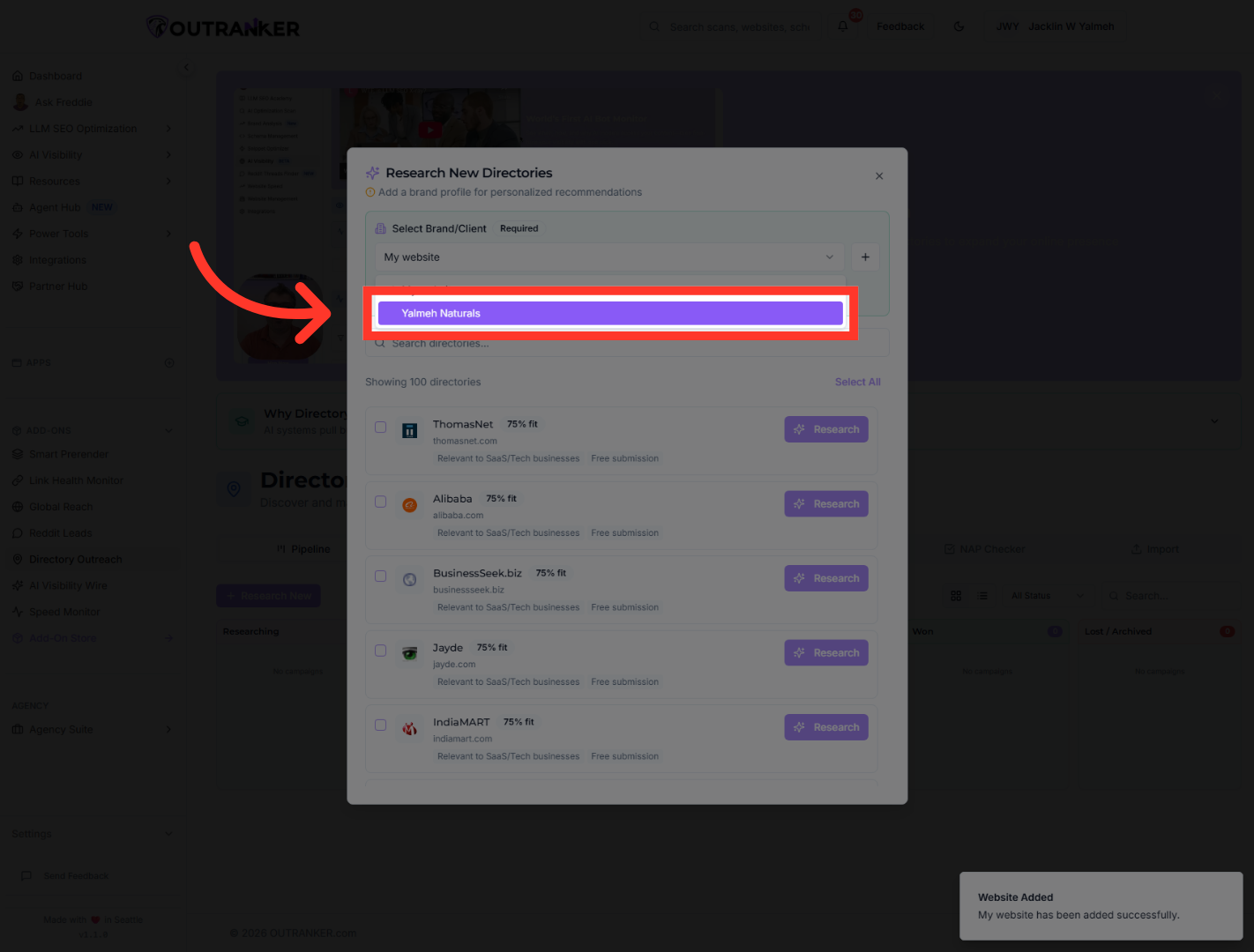This screenshot has height=952, width=1254.
Task: Click the ThomasNet directory logo
Action: coord(410,431)
